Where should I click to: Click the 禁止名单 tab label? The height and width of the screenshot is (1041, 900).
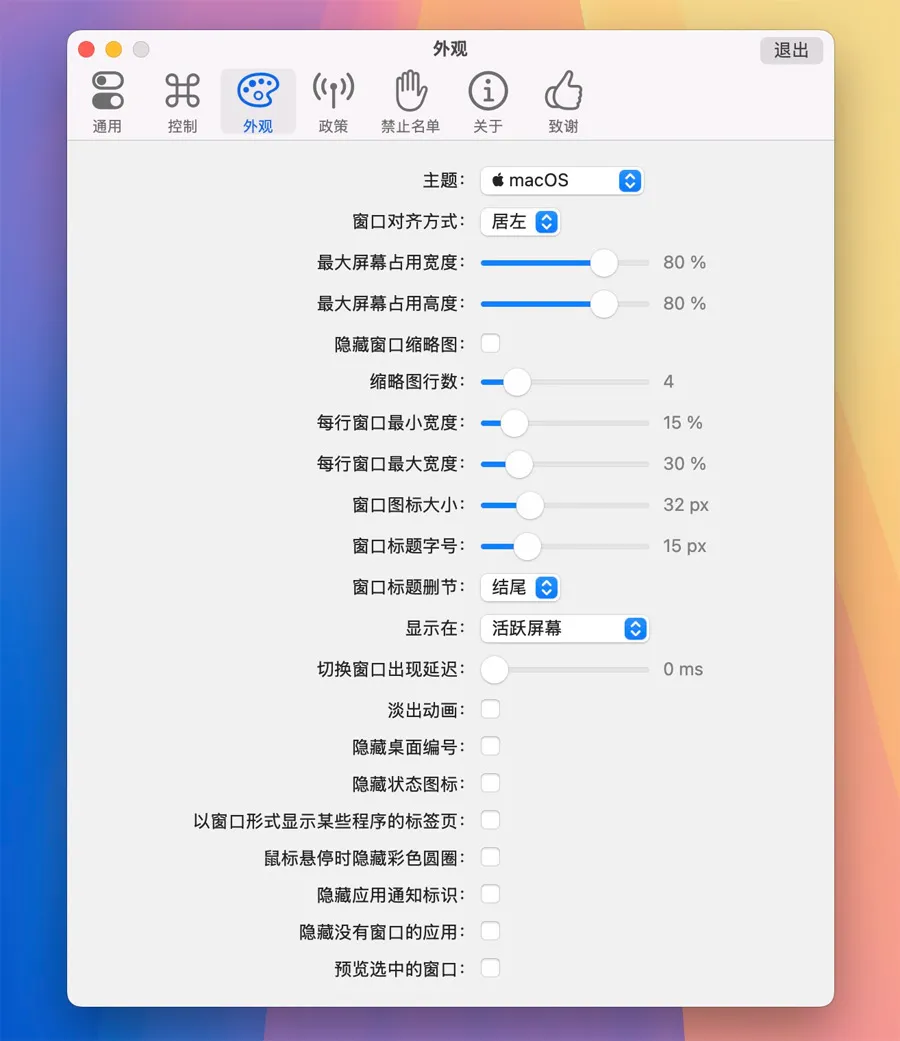tap(410, 127)
